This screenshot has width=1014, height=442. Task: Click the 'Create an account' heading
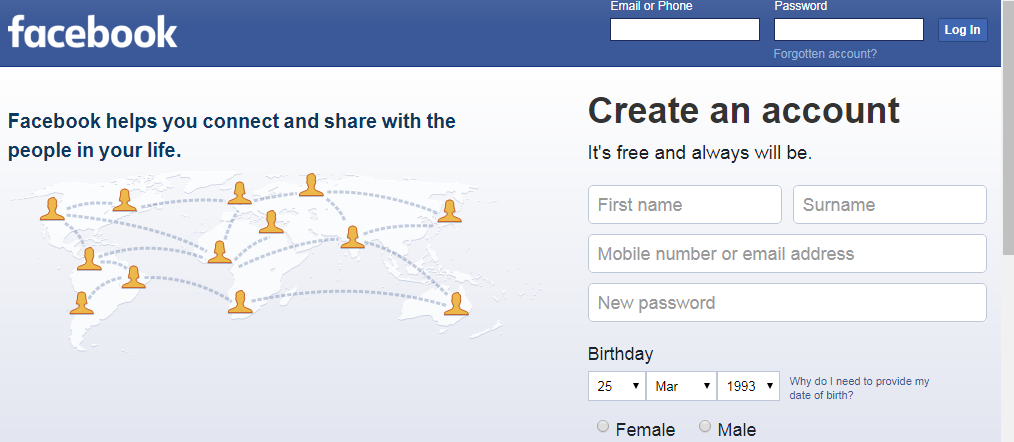743,111
